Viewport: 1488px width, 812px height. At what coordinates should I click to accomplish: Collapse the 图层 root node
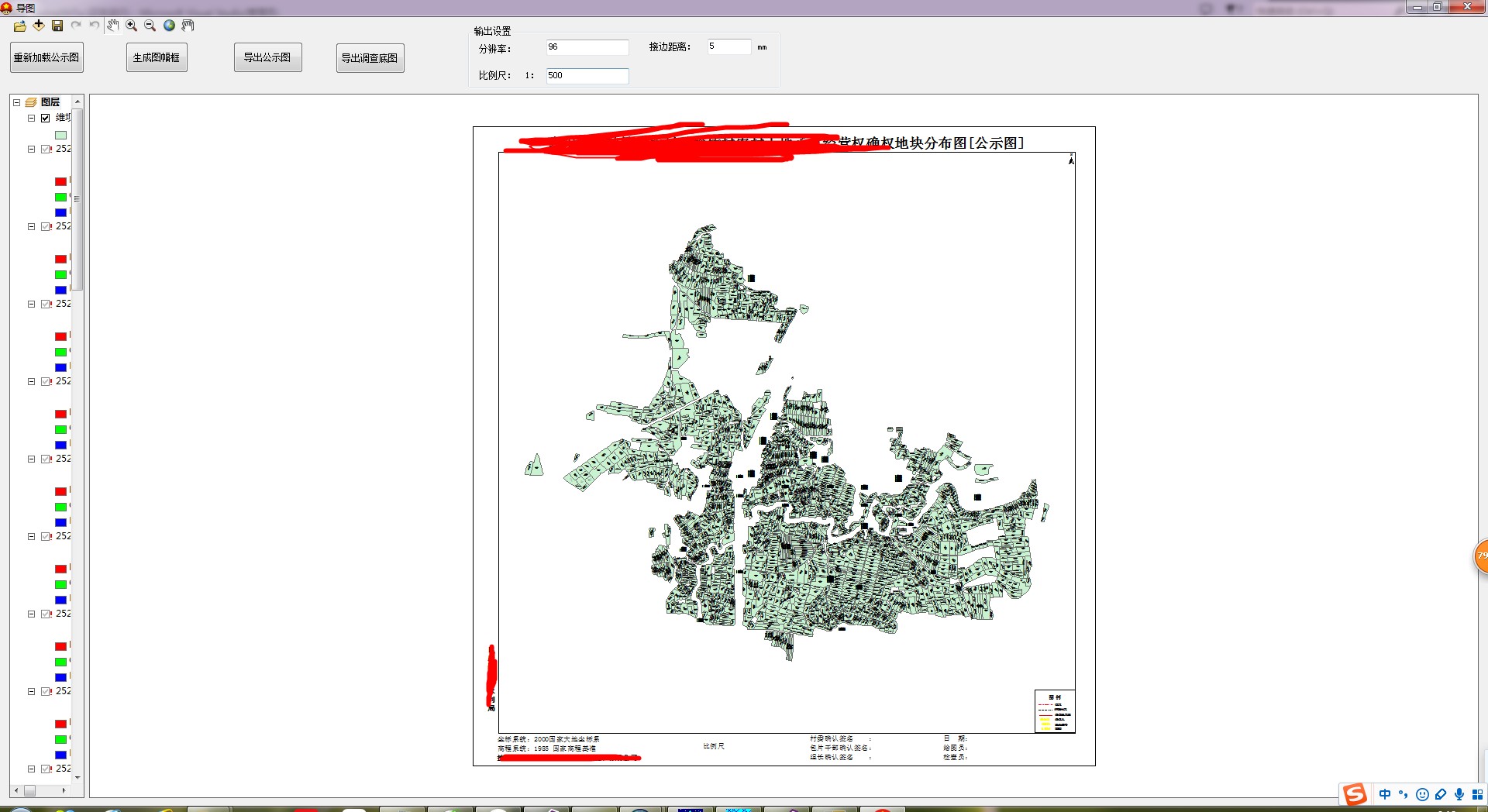coord(16,102)
